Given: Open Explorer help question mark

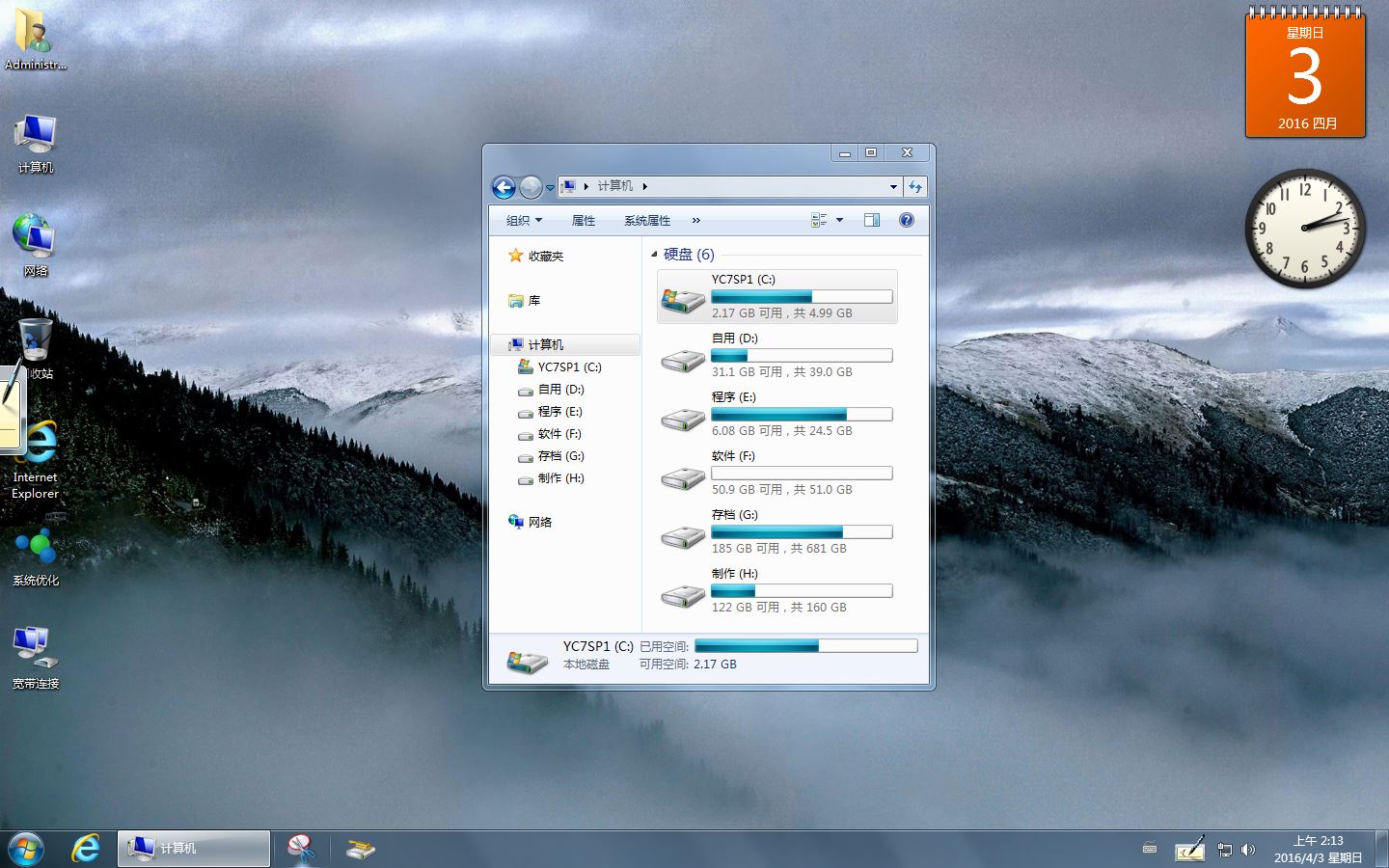Looking at the screenshot, I should [907, 220].
